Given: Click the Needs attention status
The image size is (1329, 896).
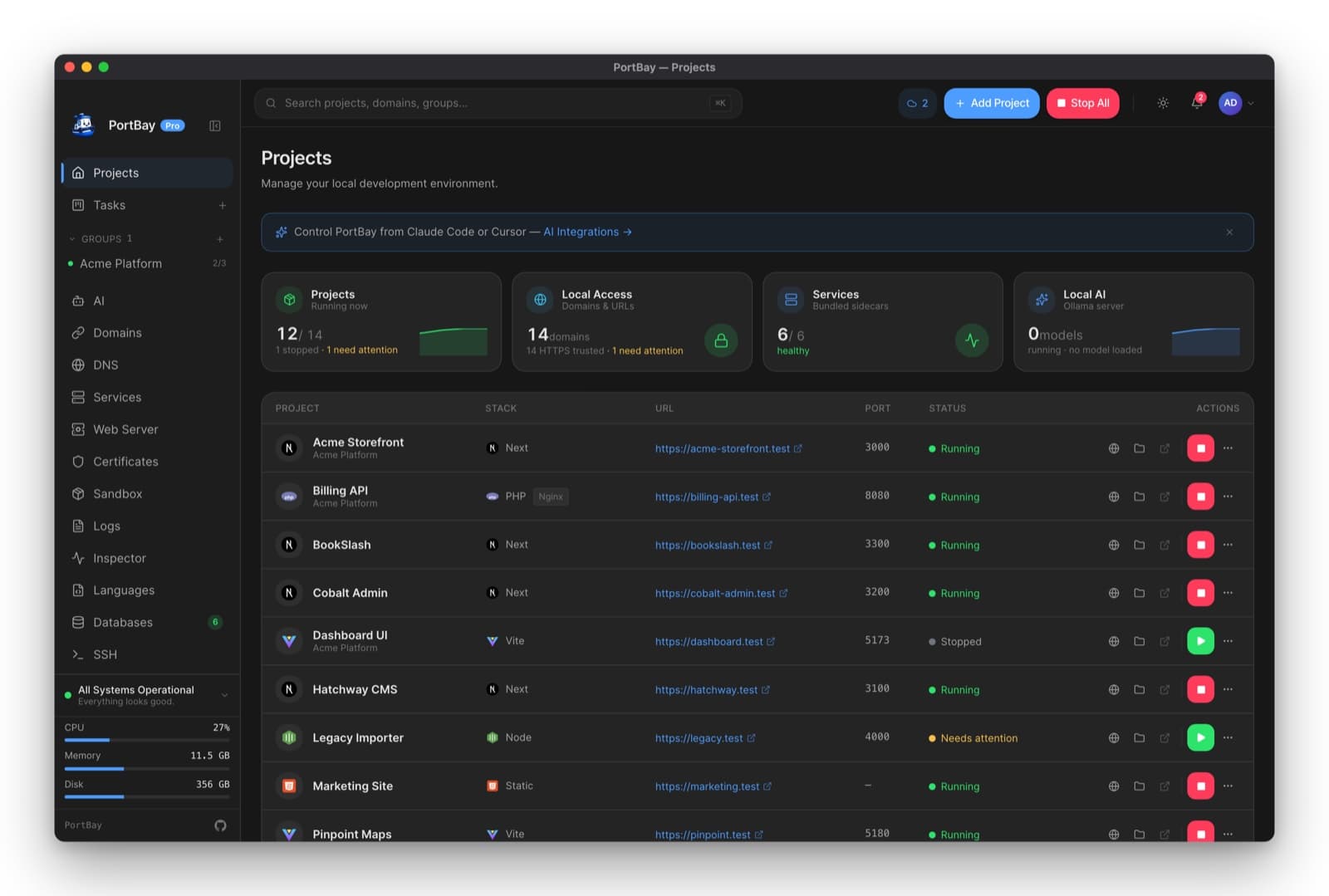Looking at the screenshot, I should click(973, 738).
